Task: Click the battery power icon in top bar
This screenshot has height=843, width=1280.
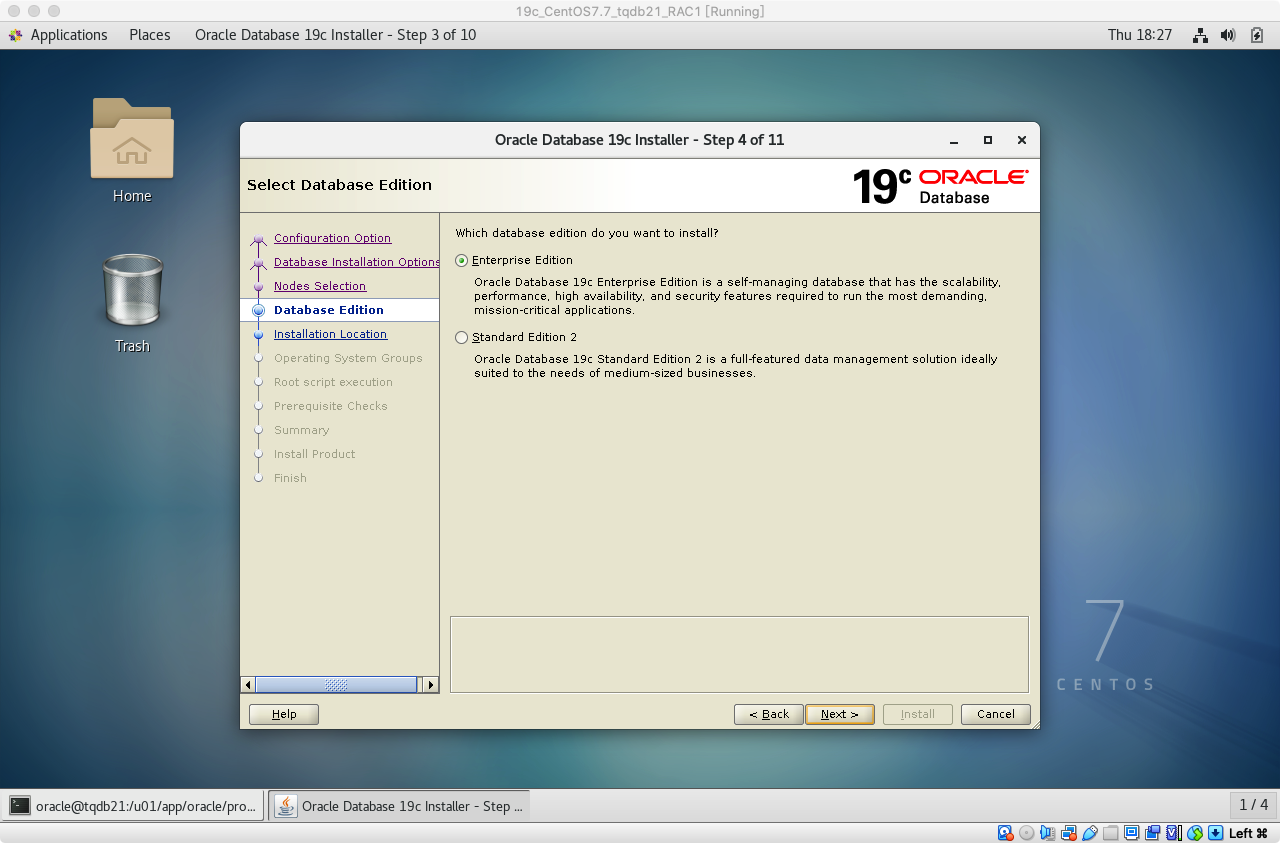Action: [x=1257, y=35]
